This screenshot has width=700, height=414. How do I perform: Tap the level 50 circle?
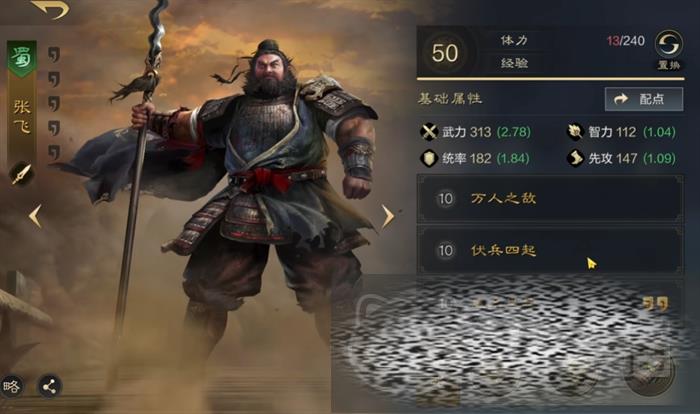pyautogui.click(x=445, y=53)
